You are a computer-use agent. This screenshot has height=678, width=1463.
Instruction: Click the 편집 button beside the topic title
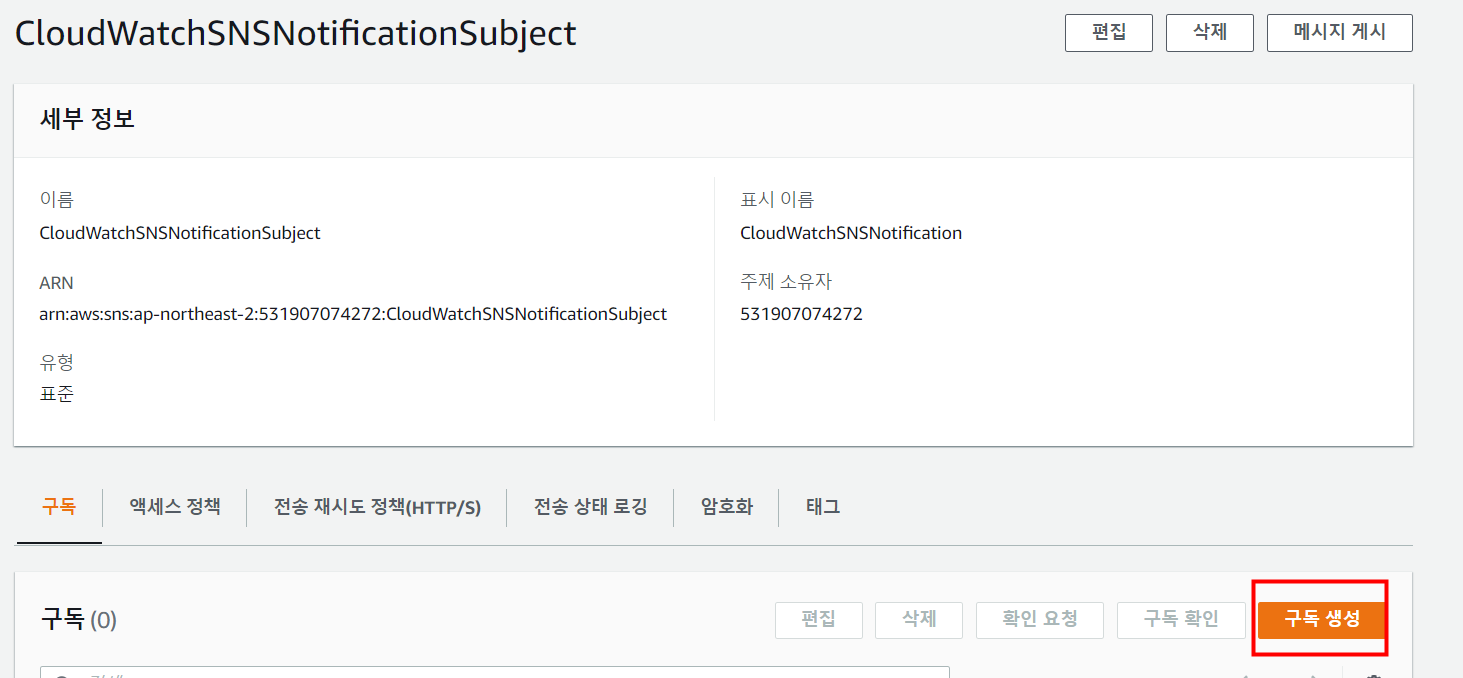point(1109,32)
